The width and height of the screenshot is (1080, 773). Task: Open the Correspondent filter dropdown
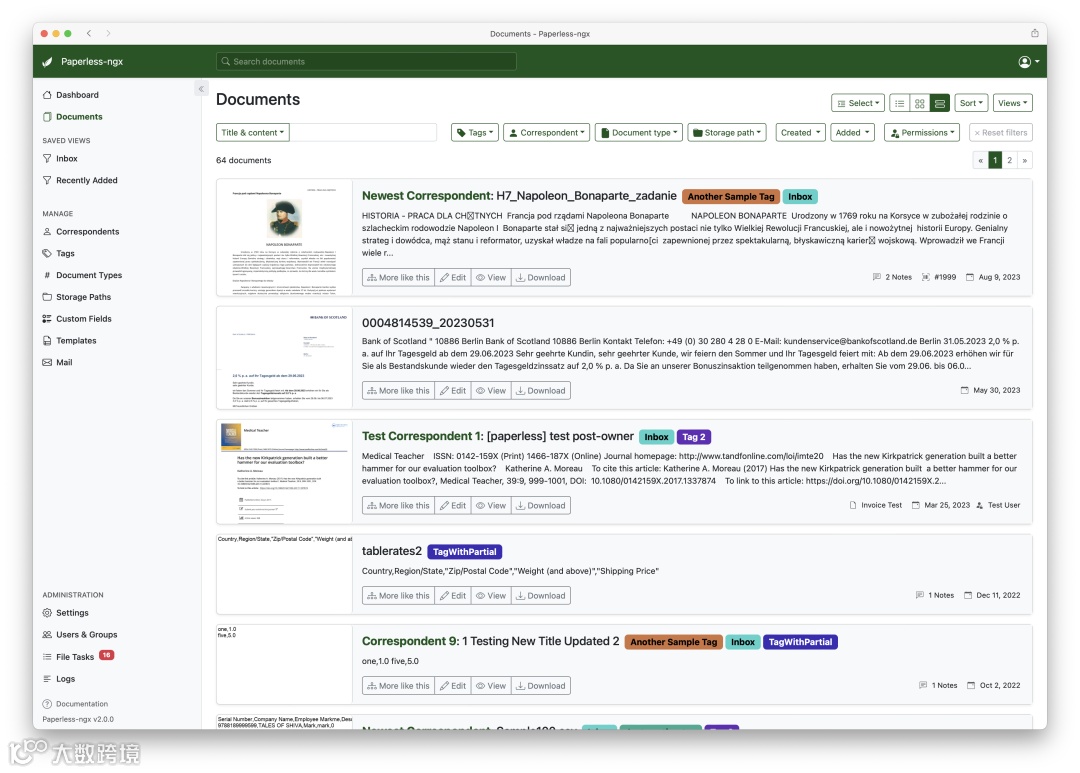click(547, 133)
